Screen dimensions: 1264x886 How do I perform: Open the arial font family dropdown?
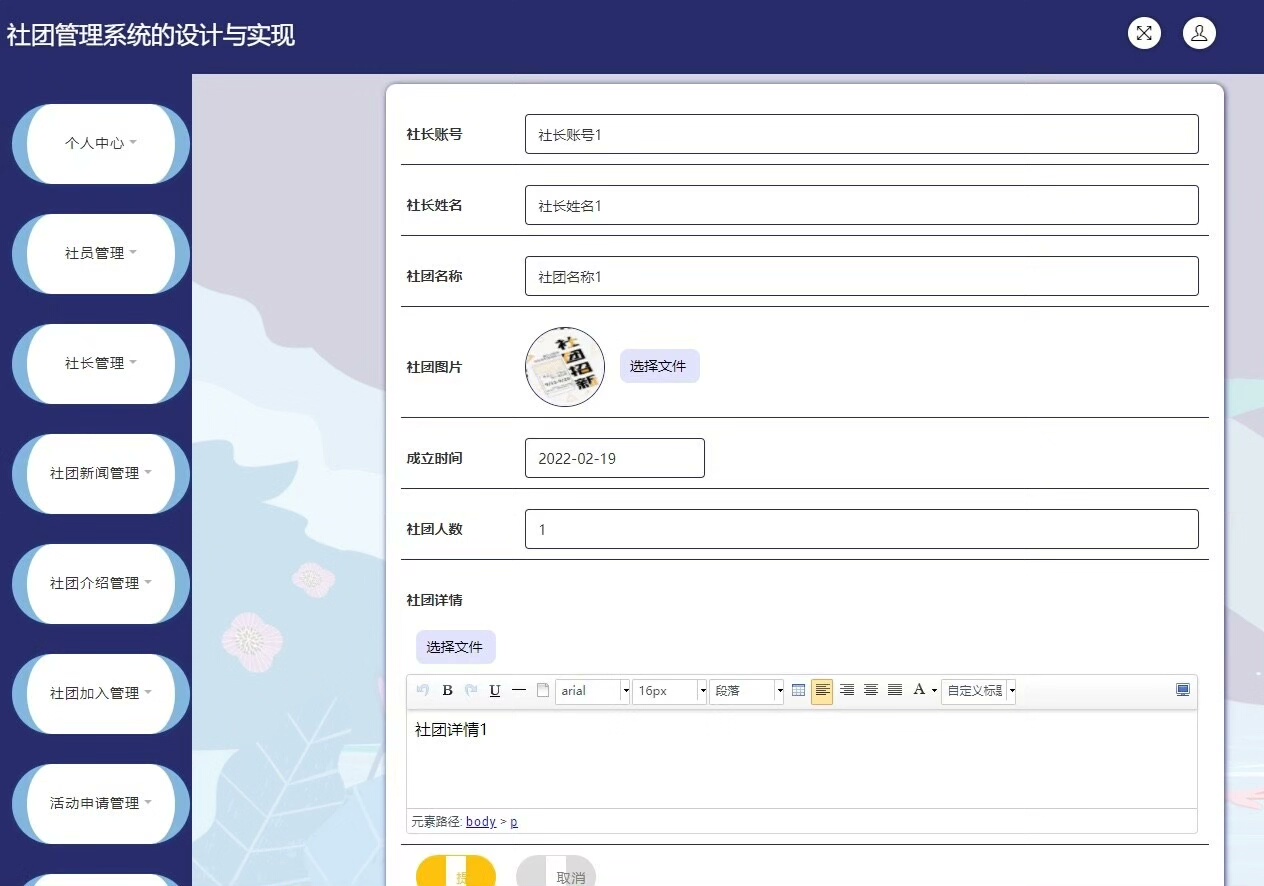[x=593, y=691]
